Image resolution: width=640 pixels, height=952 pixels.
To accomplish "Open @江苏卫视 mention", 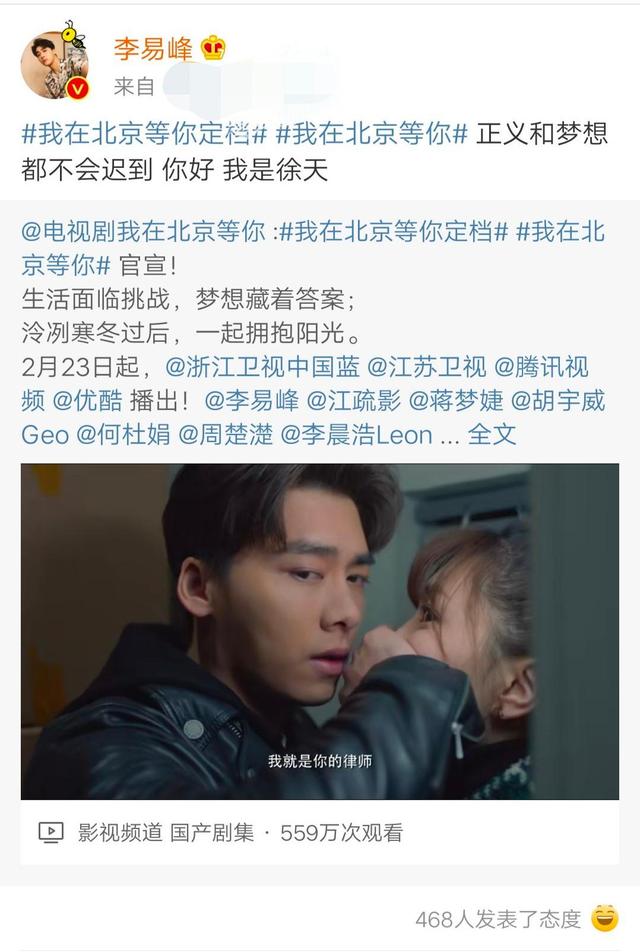I will [x=427, y=367].
